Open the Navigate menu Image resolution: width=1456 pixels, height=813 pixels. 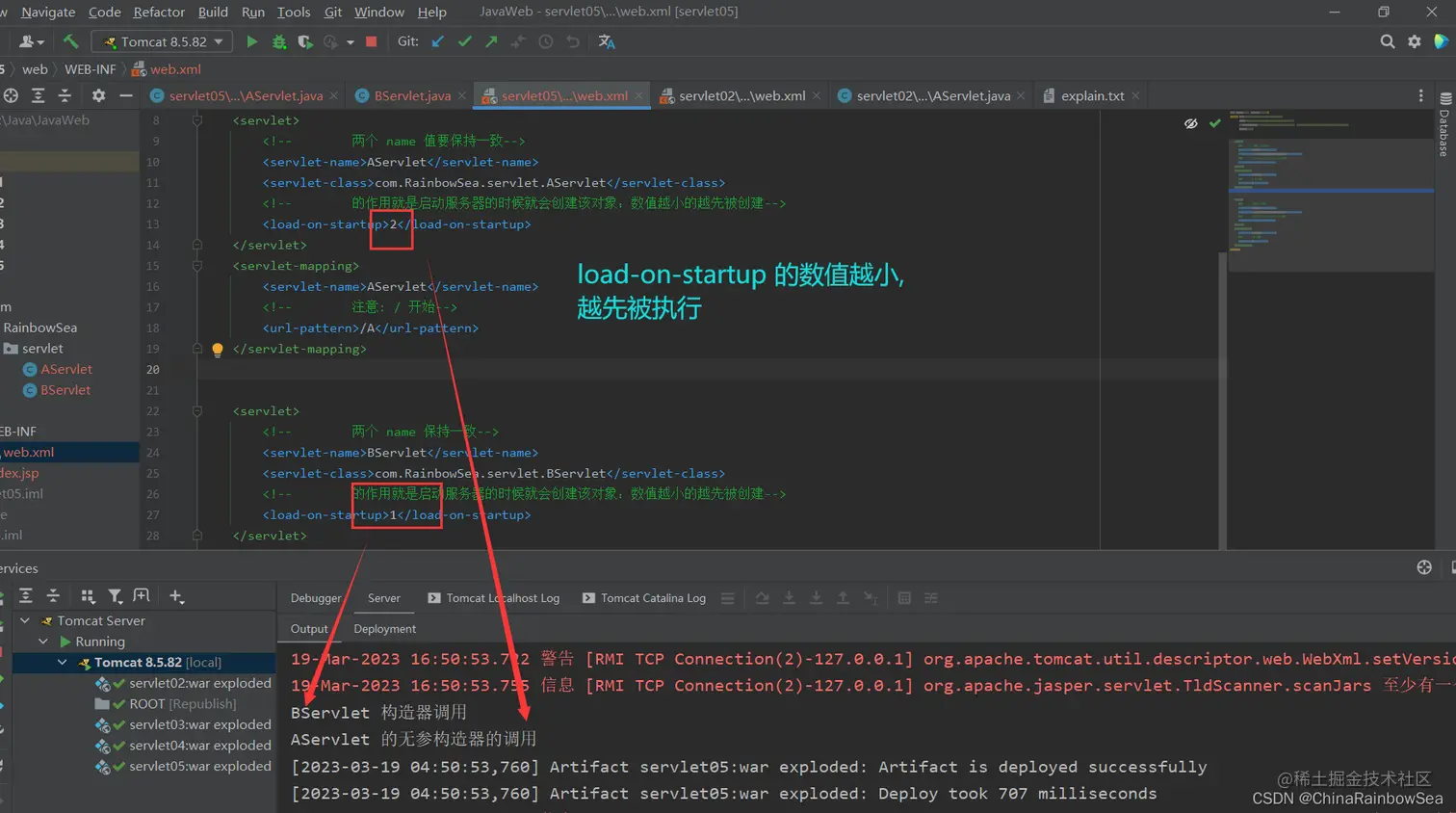(x=48, y=12)
